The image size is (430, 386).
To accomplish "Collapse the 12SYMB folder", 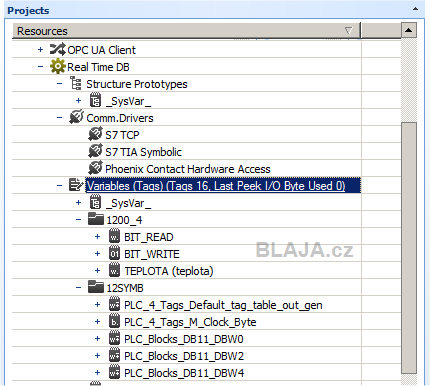I will pyautogui.click(x=78, y=287).
